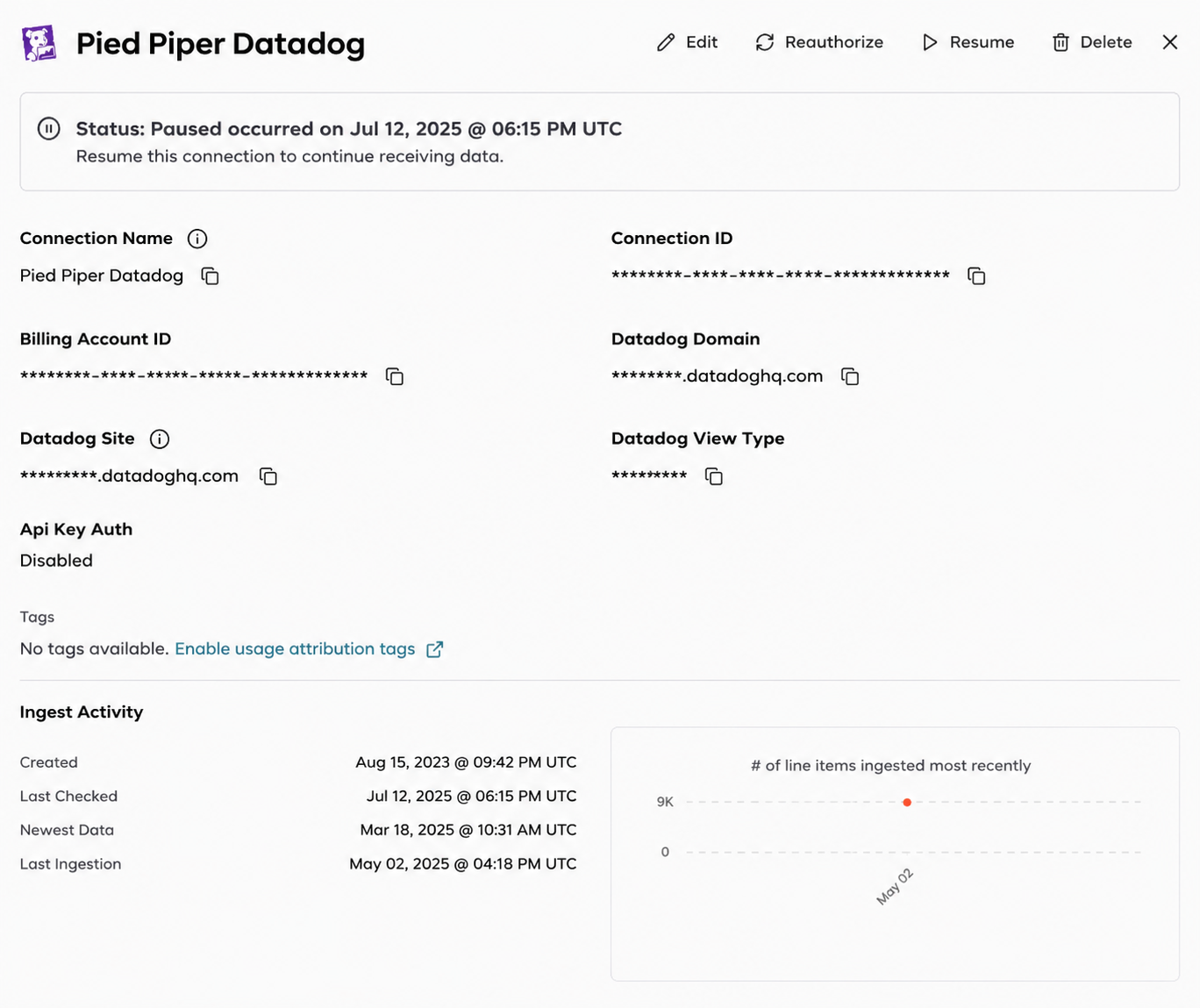Screen dimensions: 1200x1008
Task: Click the red May 02 data point
Action: click(907, 803)
